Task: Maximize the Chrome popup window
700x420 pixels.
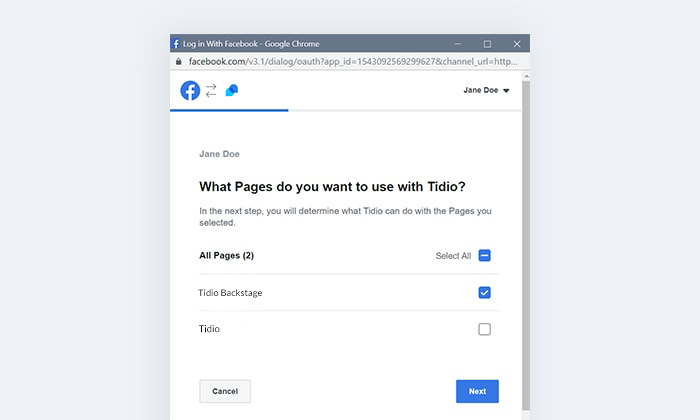Action: [x=487, y=44]
